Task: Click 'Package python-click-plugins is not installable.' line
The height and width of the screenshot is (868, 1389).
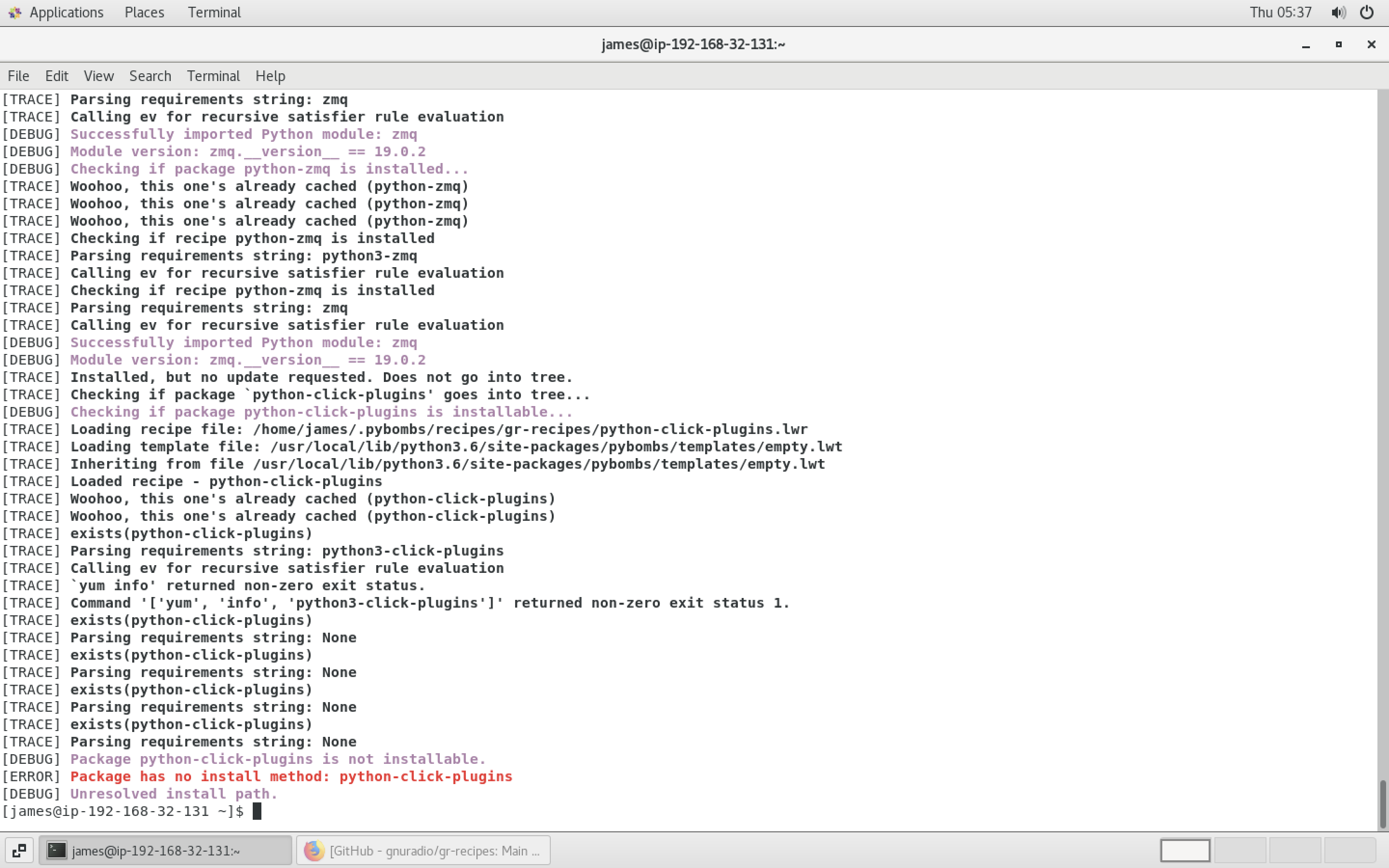Action: point(244,759)
